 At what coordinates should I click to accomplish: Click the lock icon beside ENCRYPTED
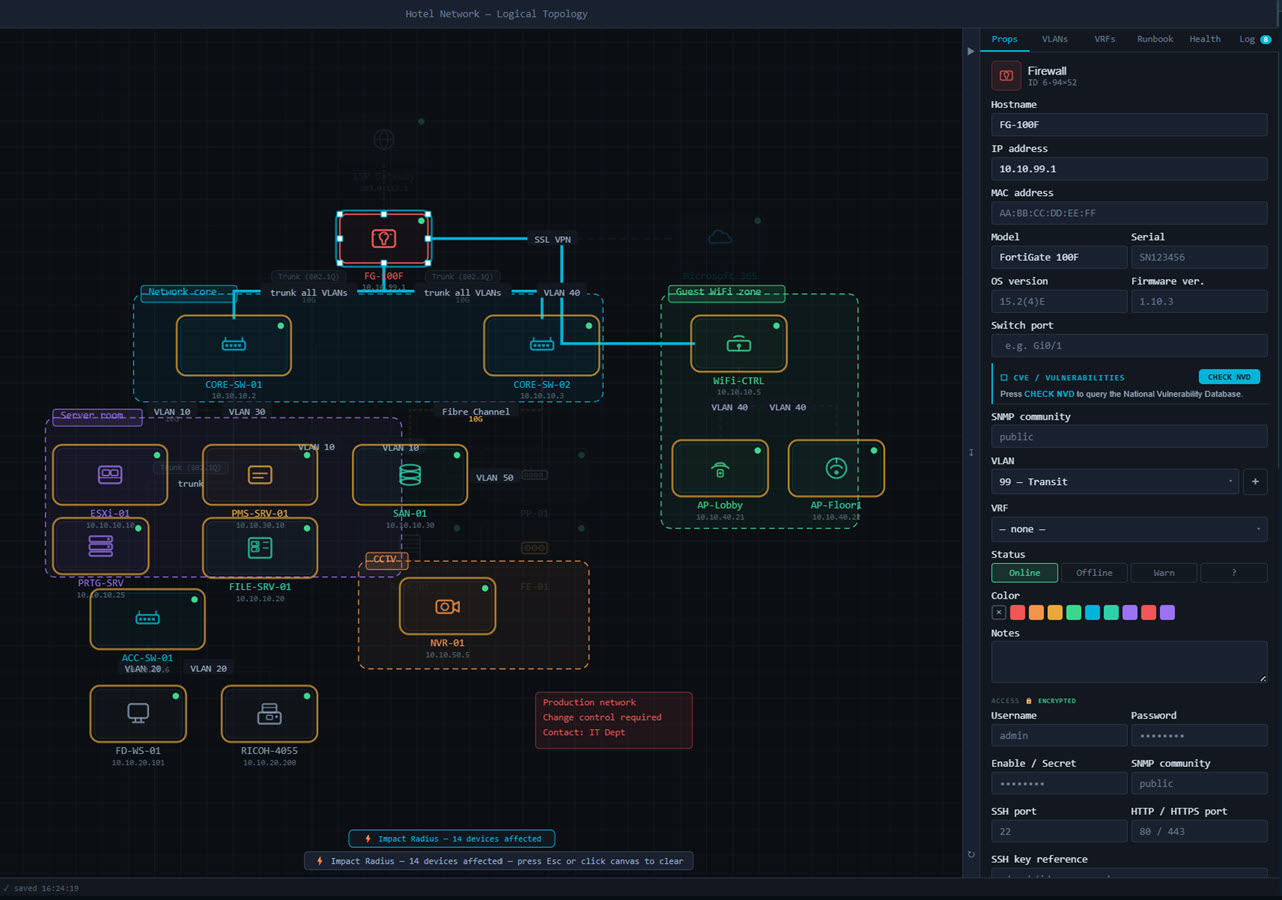1029,701
